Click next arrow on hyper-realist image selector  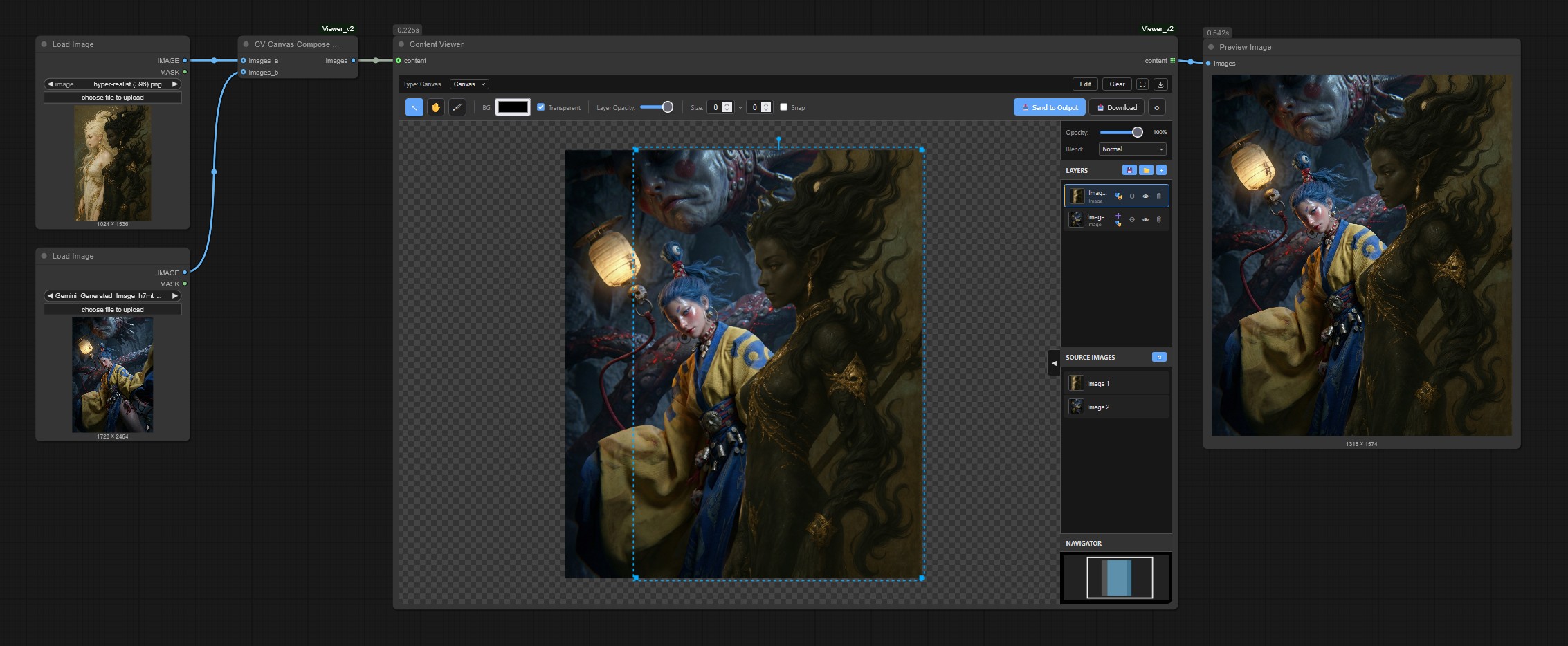tap(175, 84)
